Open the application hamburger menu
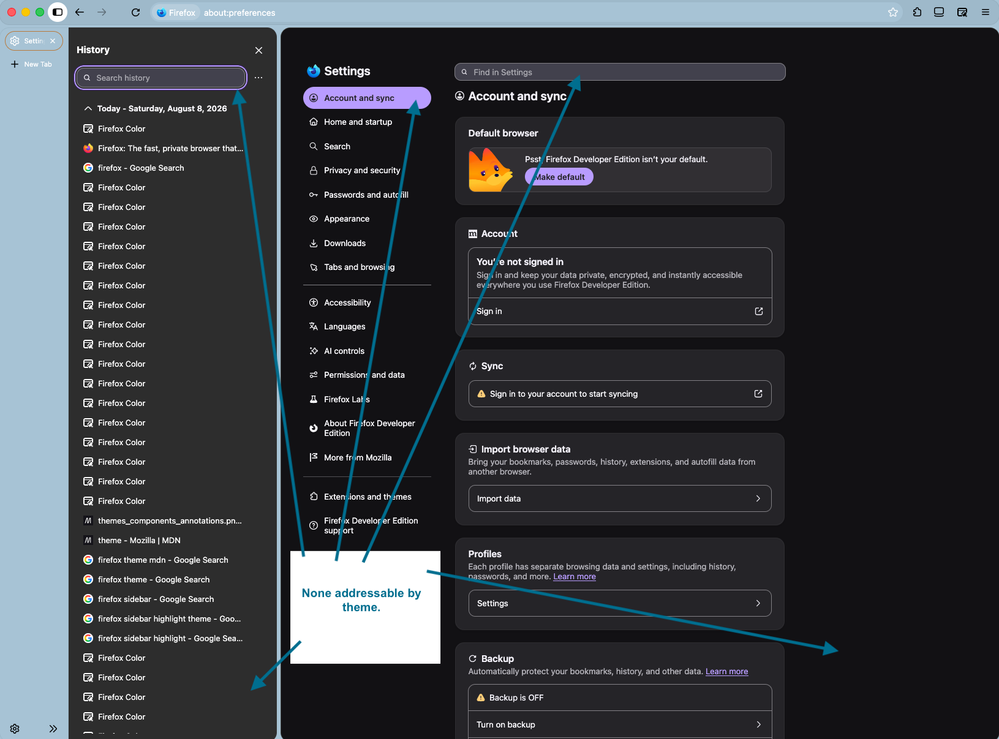The height and width of the screenshot is (739, 999). (x=985, y=12)
